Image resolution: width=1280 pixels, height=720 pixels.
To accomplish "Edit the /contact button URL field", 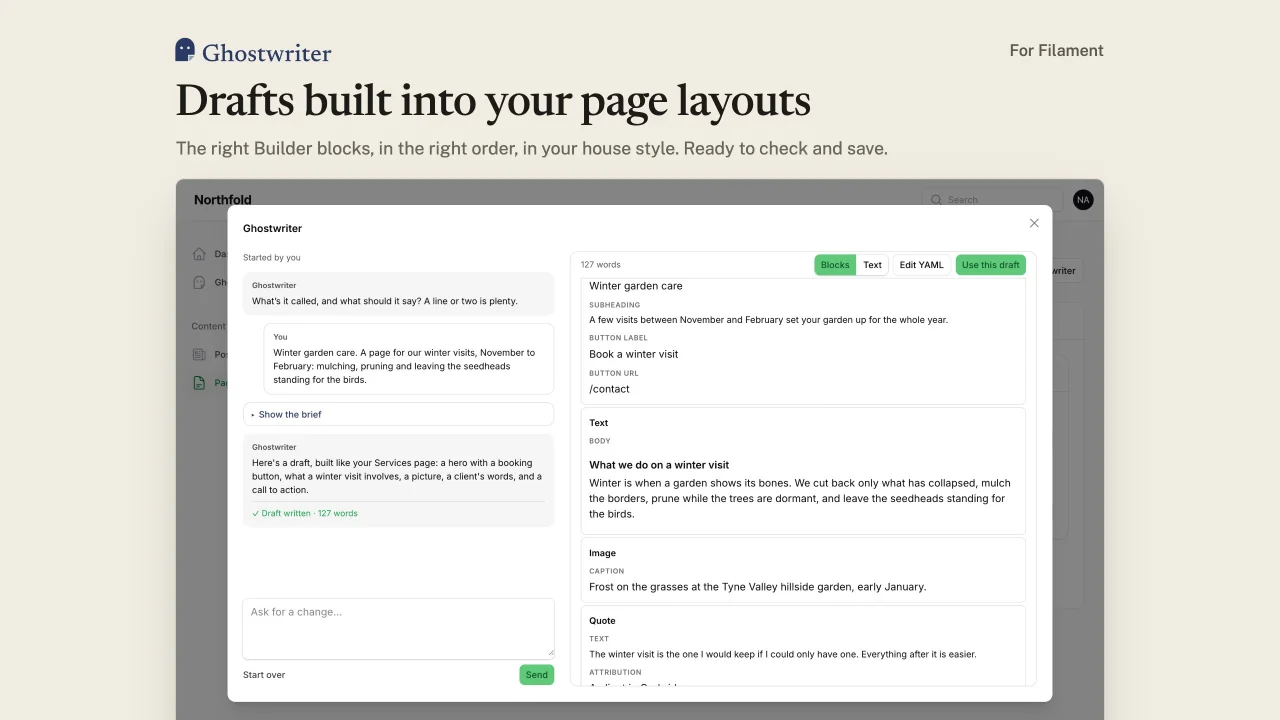I will (609, 389).
